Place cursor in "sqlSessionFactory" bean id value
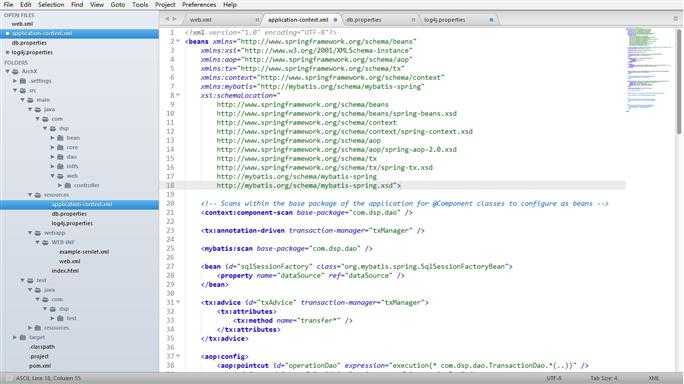The width and height of the screenshot is (684, 384). tap(274, 267)
